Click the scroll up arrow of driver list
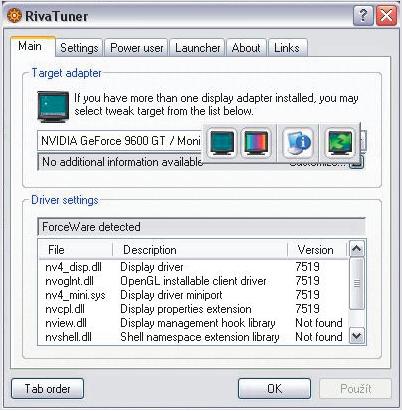 click(357, 249)
